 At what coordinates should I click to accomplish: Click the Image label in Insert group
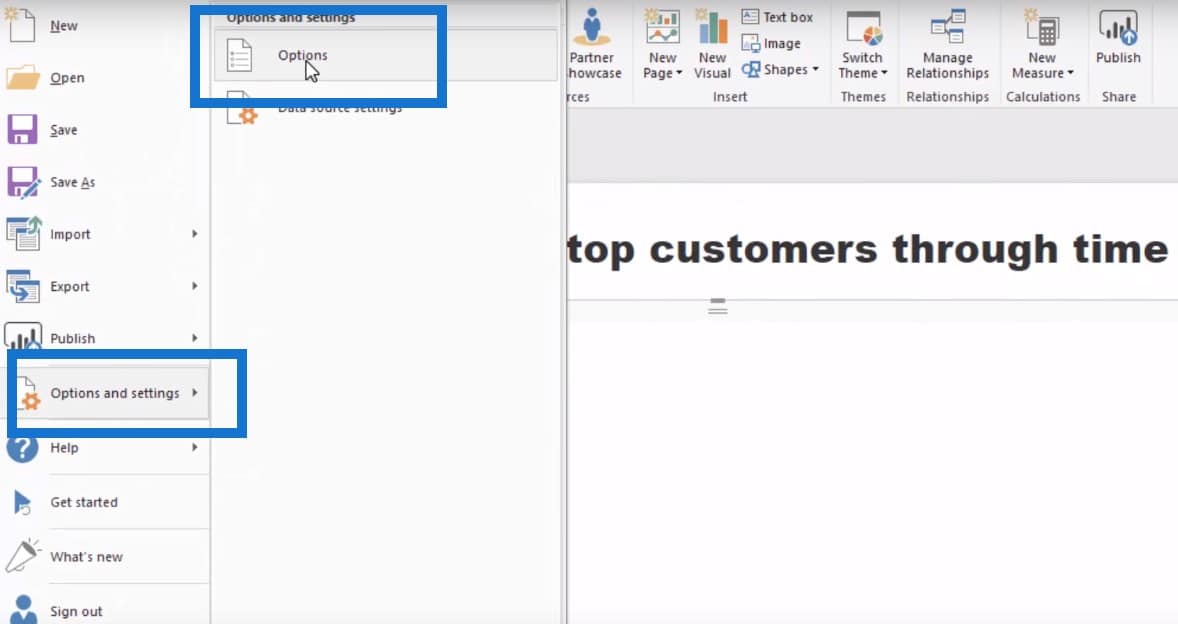[782, 44]
